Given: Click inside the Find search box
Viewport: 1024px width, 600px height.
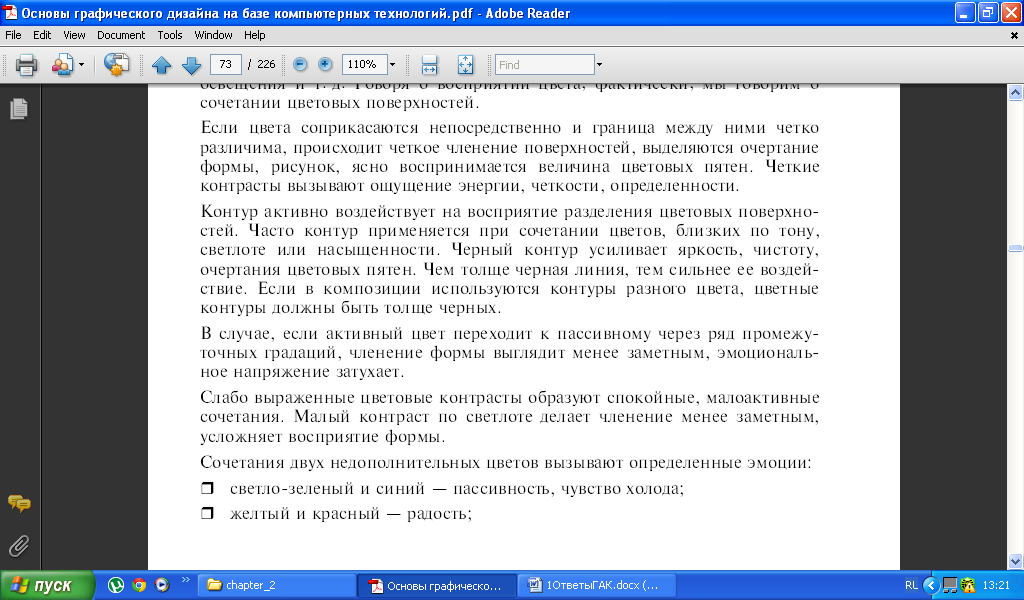Looking at the screenshot, I should click(x=545, y=65).
